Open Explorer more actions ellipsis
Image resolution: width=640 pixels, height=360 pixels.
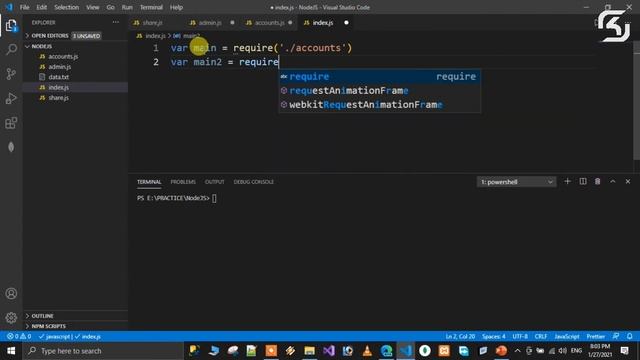tap(116, 22)
